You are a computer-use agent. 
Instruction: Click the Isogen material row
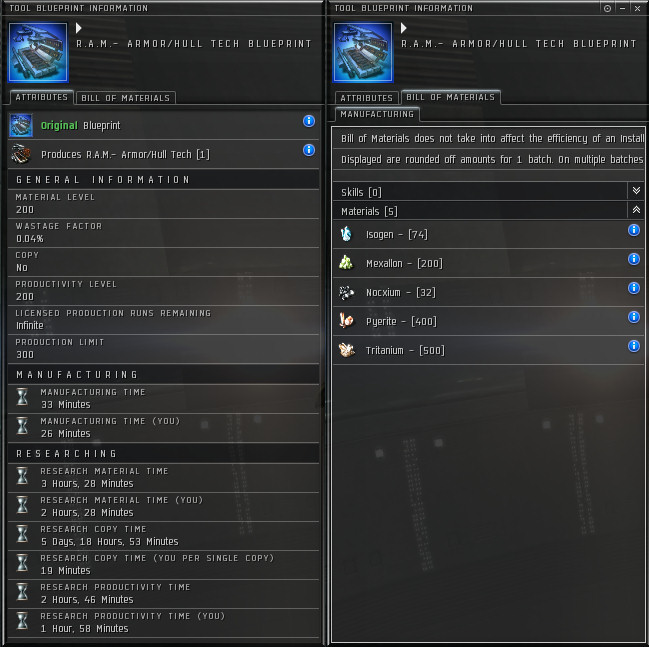[488, 235]
